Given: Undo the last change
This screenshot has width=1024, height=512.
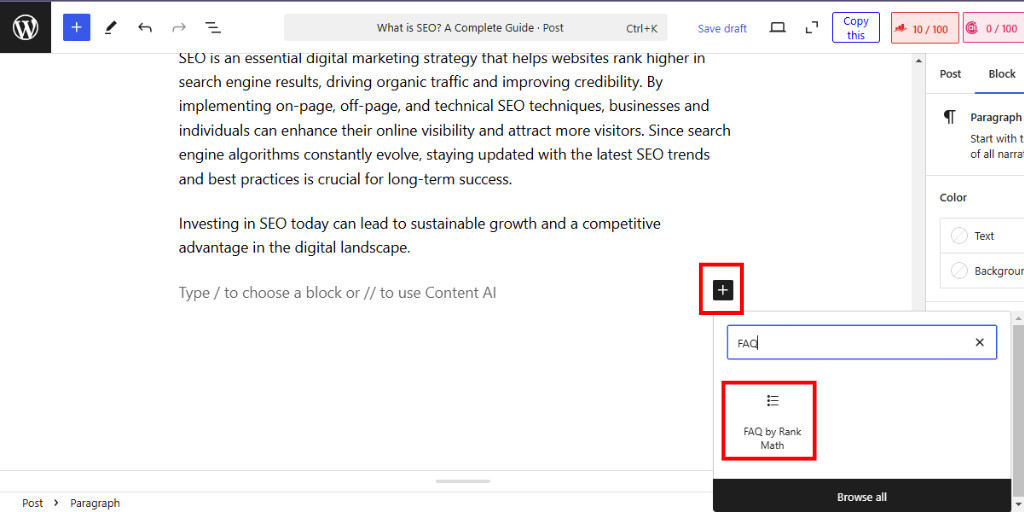Looking at the screenshot, I should [144, 27].
